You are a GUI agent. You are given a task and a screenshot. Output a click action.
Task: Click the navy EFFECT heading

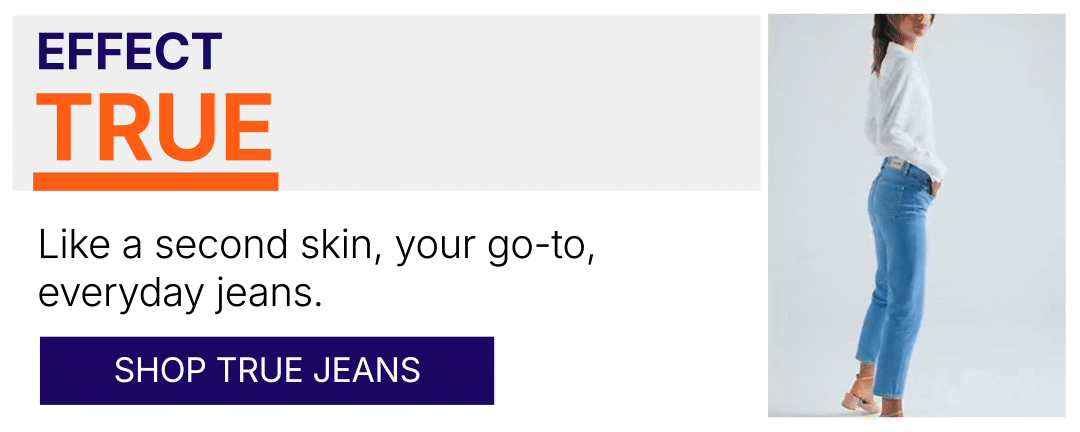pos(129,51)
